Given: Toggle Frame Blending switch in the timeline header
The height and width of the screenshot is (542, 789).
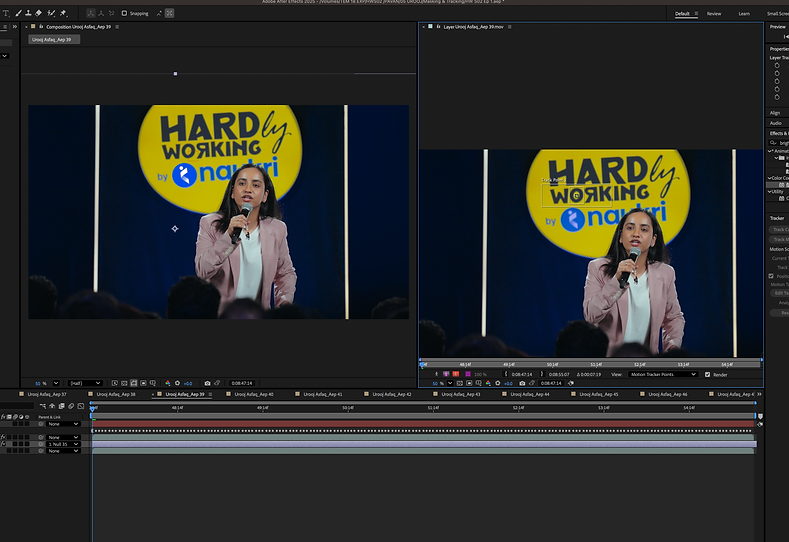Looking at the screenshot, I should tap(61, 406).
